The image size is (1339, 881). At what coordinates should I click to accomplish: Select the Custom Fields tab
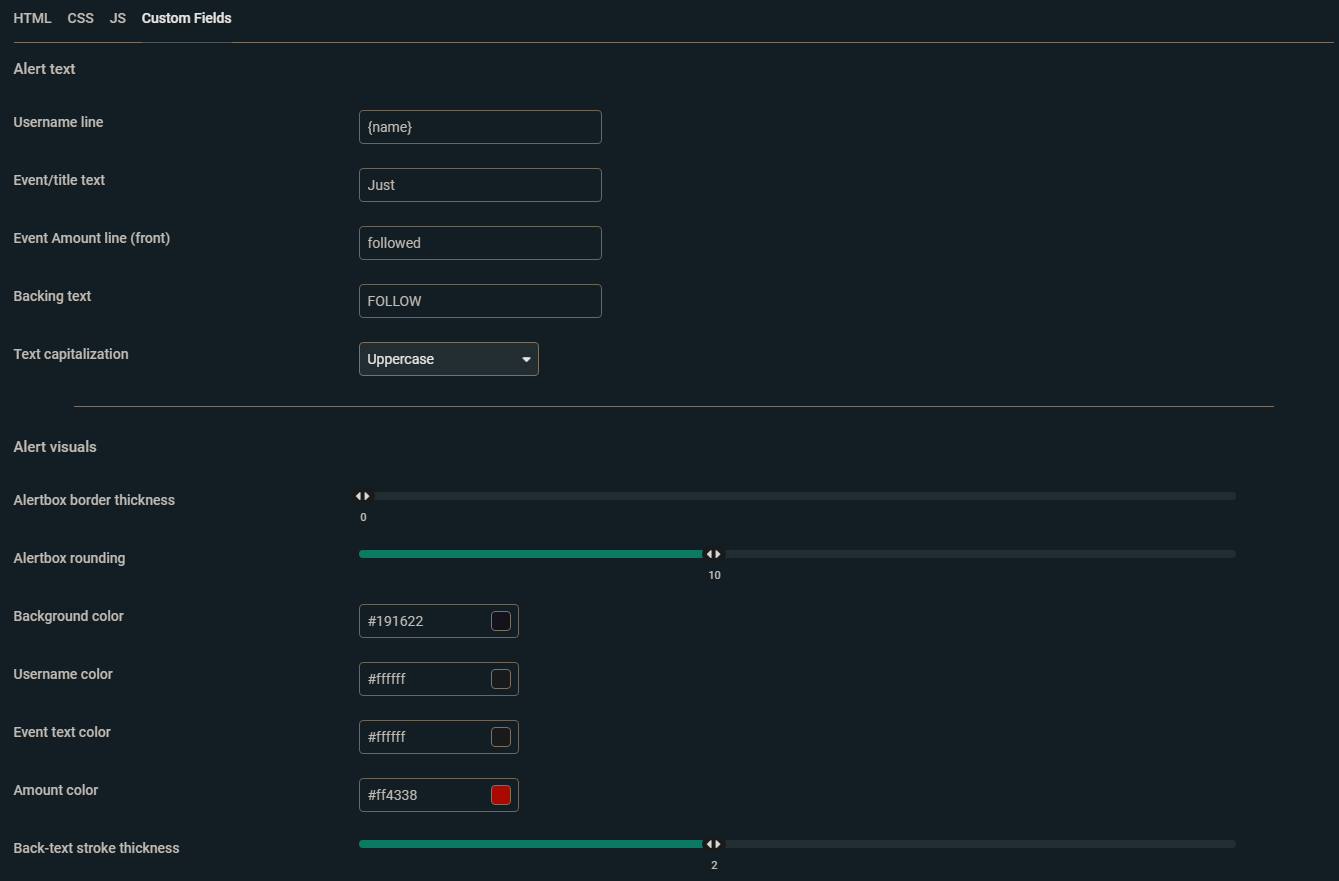click(x=187, y=18)
